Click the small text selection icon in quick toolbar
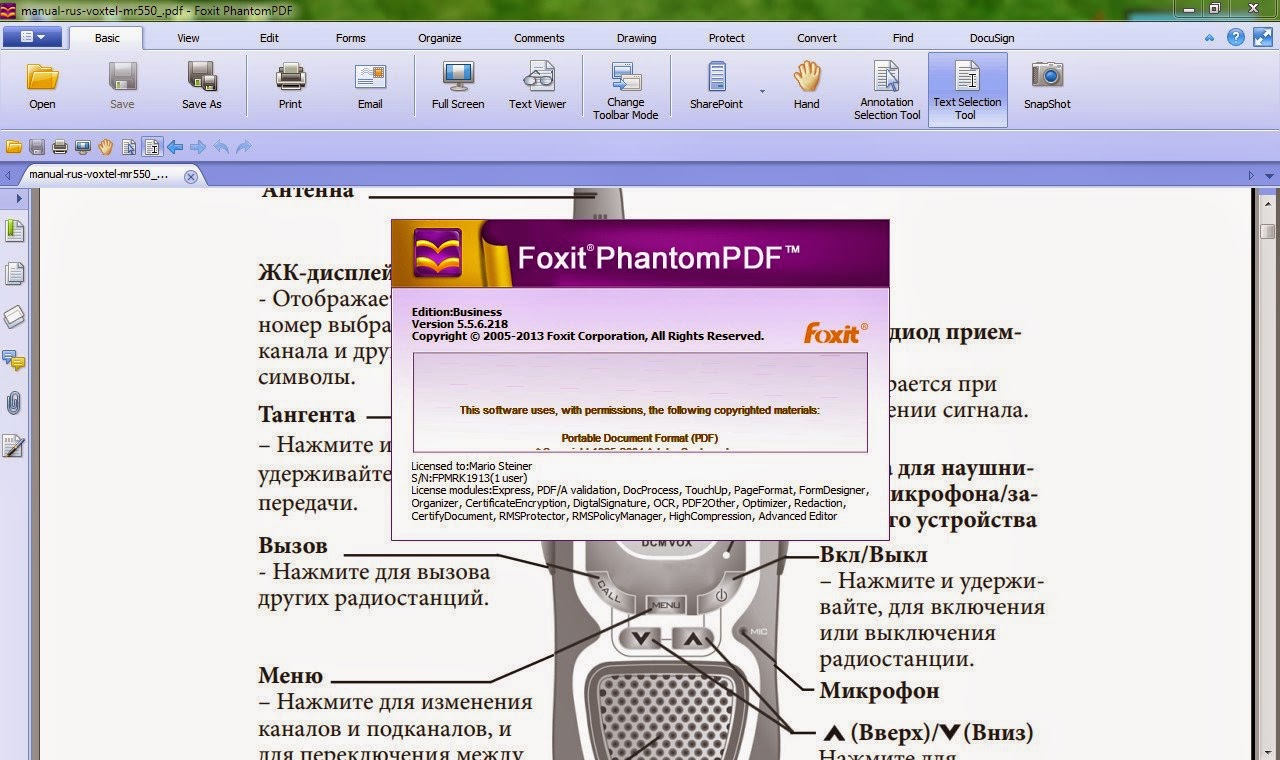1280x760 pixels. (151, 147)
